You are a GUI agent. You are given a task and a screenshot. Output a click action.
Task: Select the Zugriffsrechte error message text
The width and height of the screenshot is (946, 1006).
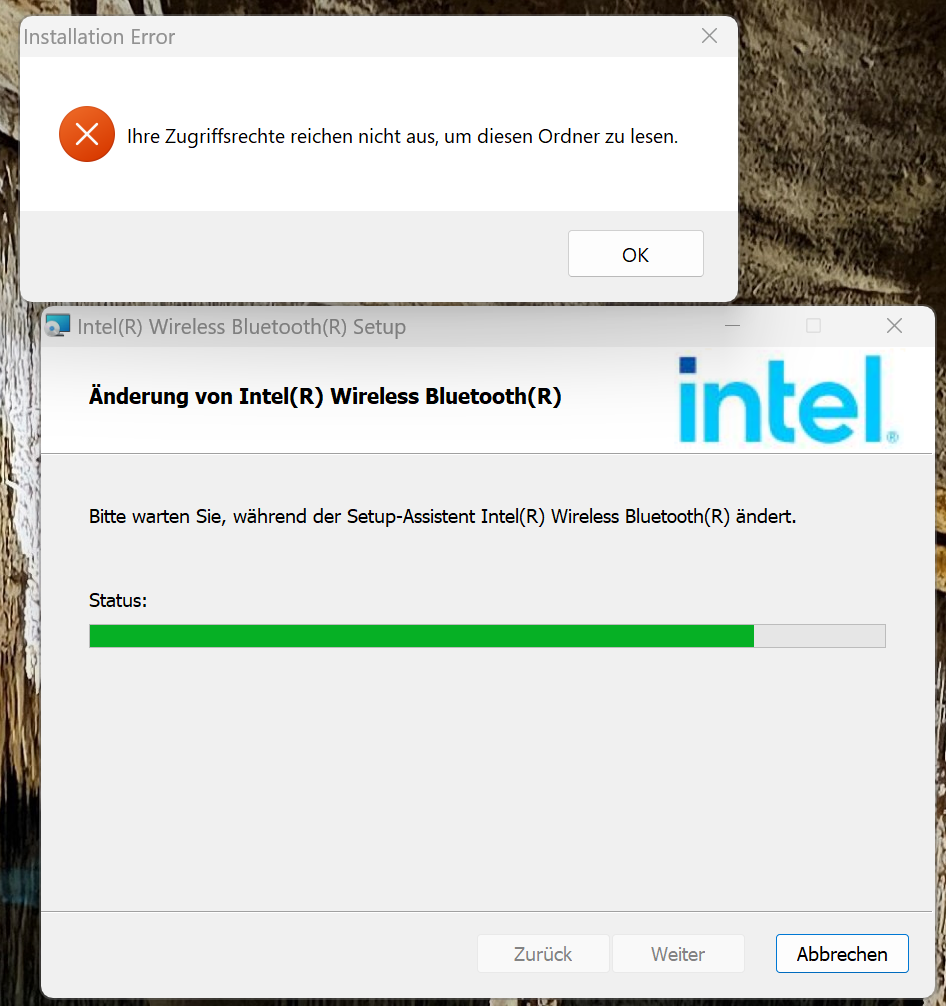click(402, 137)
